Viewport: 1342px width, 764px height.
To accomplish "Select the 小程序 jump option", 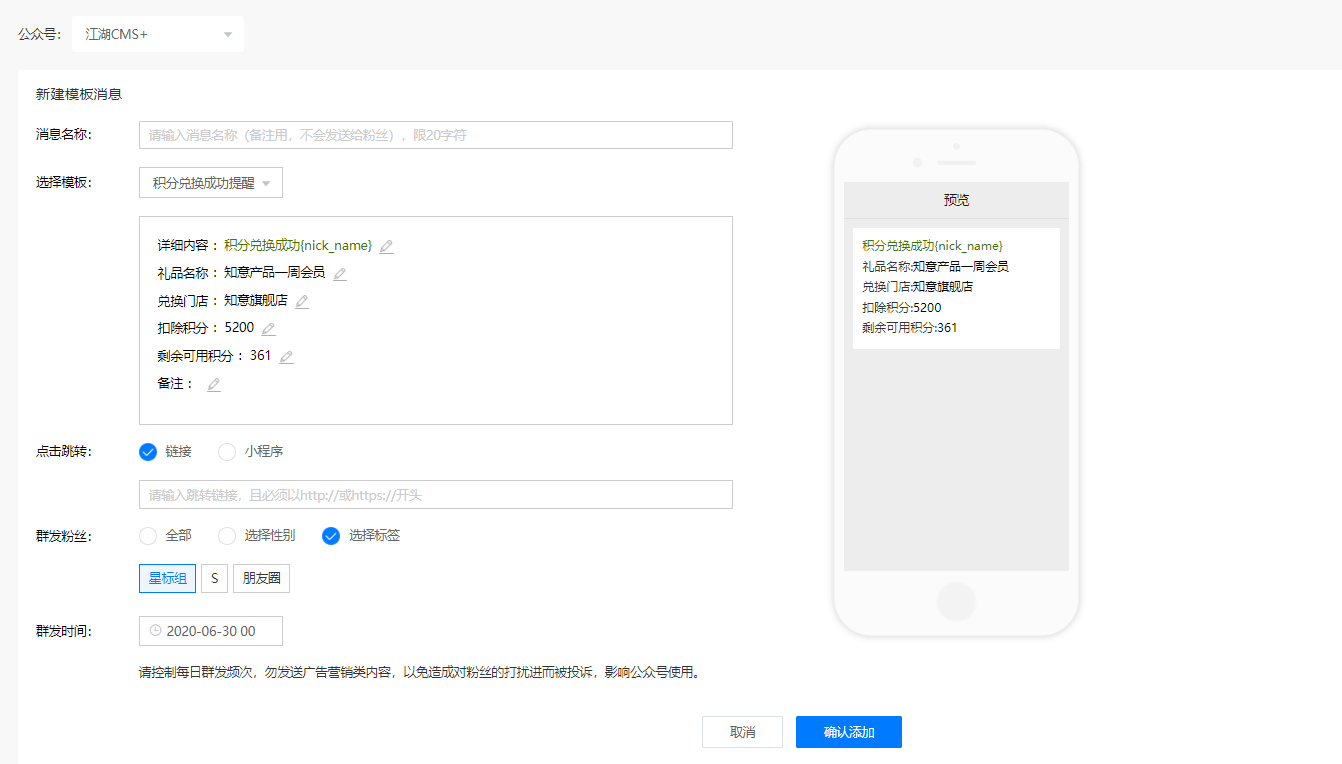I will point(227,452).
